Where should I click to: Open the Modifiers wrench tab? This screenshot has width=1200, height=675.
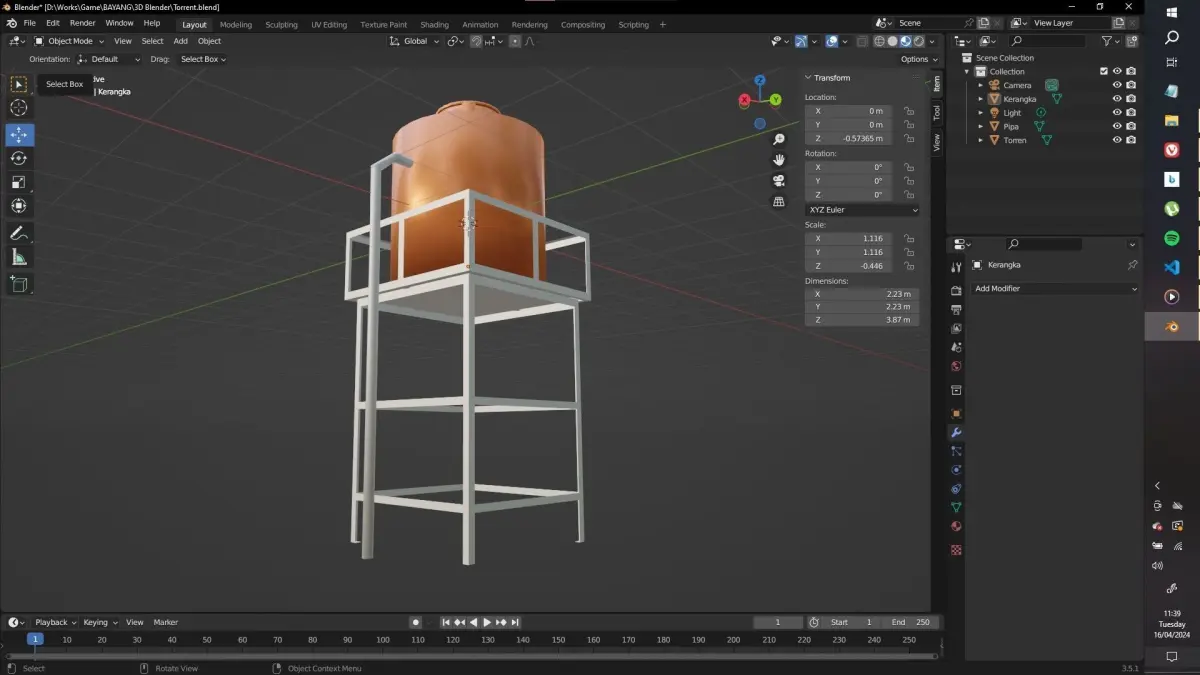click(956, 433)
